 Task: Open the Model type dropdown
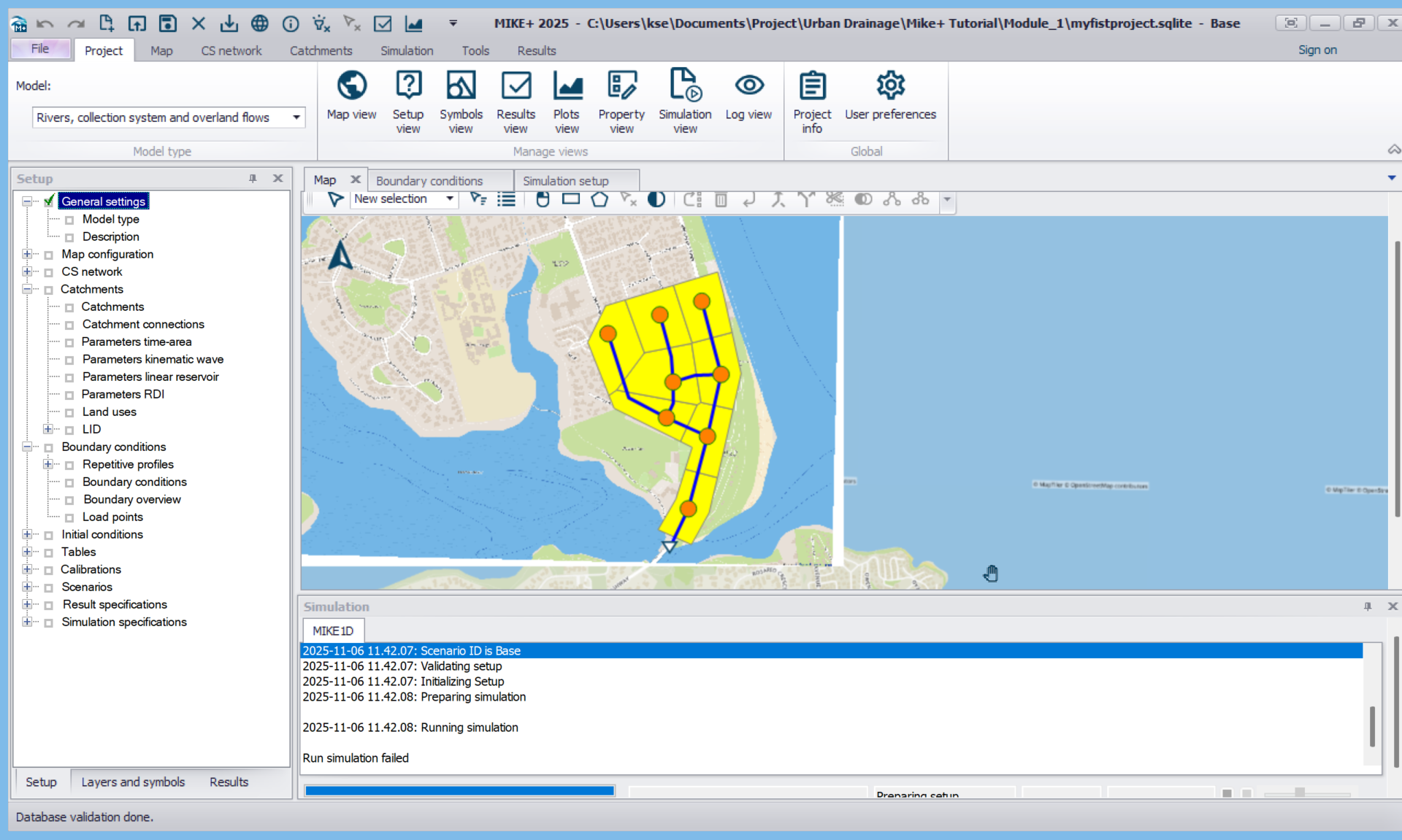click(x=296, y=117)
